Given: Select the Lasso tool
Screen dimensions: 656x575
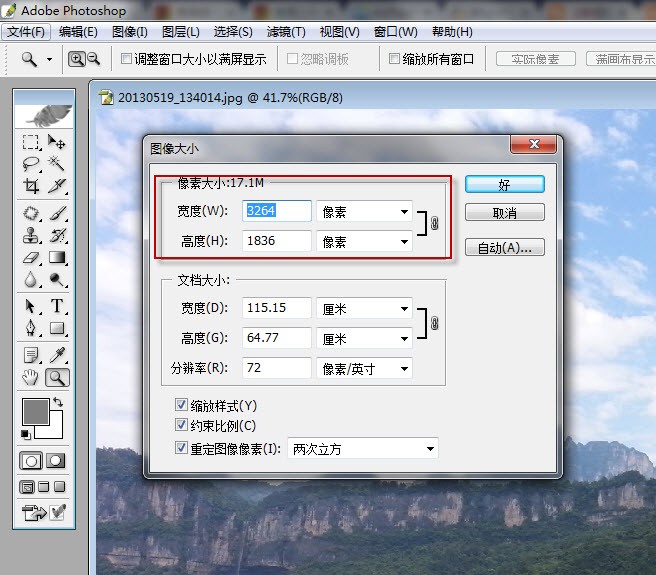Looking at the screenshot, I should [x=31, y=164].
